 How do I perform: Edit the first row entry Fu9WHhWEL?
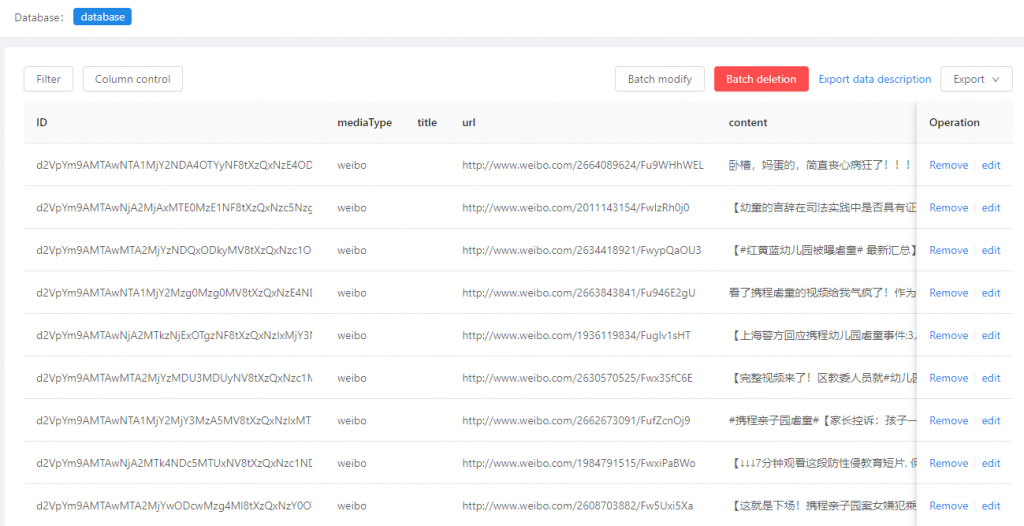[x=990, y=165]
